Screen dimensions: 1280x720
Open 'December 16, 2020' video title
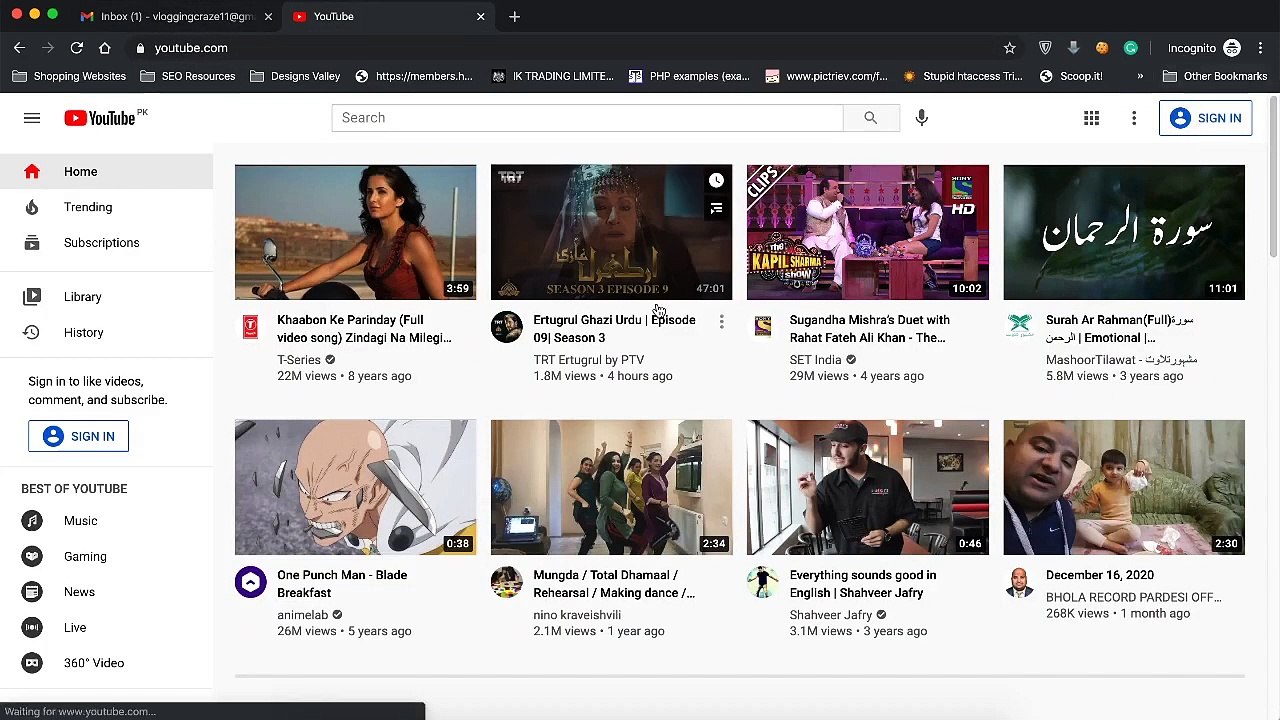(x=1100, y=575)
